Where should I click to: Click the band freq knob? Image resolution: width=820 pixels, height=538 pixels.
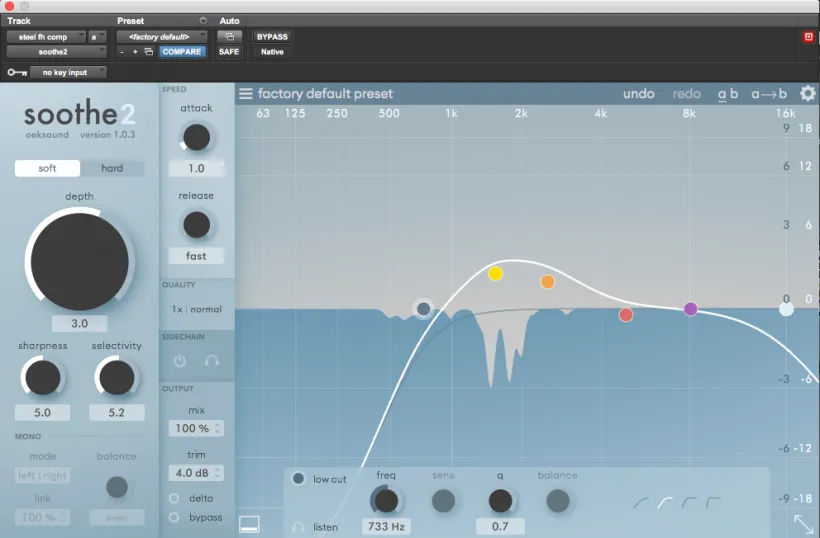[x=386, y=501]
